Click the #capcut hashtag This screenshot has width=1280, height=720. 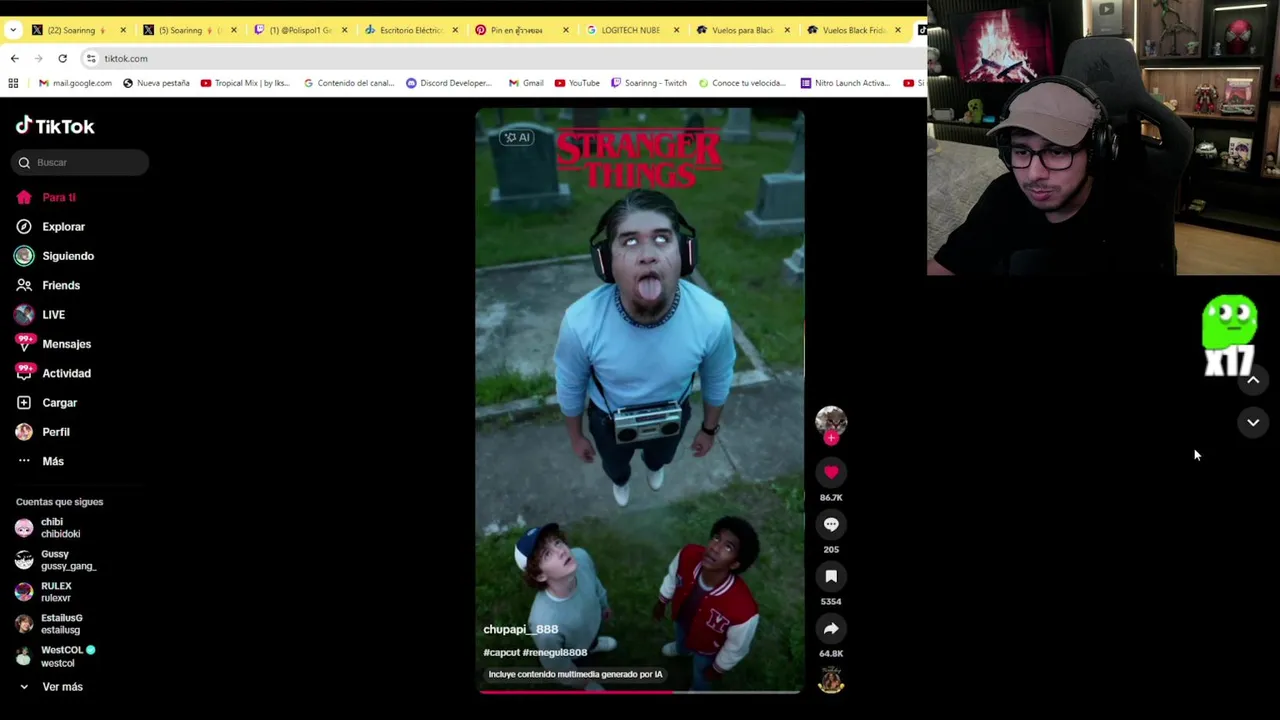pyautogui.click(x=501, y=652)
